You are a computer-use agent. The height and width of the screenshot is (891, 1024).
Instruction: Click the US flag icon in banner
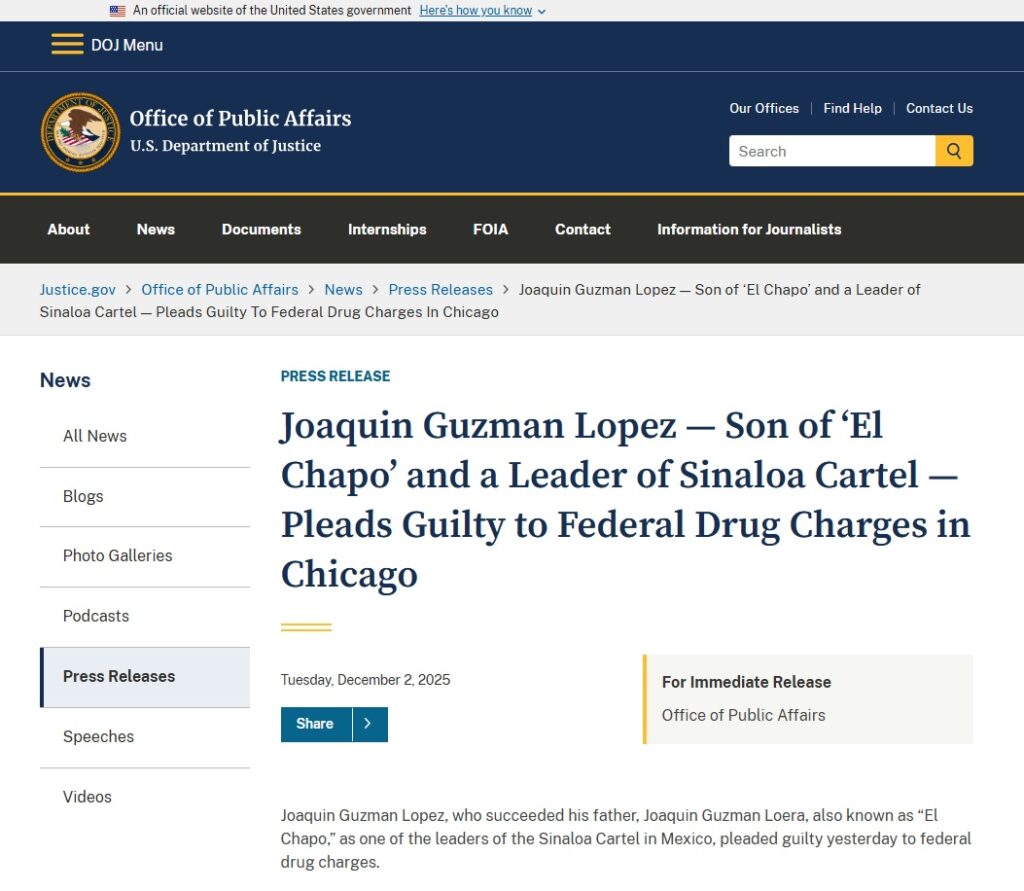[x=118, y=10]
